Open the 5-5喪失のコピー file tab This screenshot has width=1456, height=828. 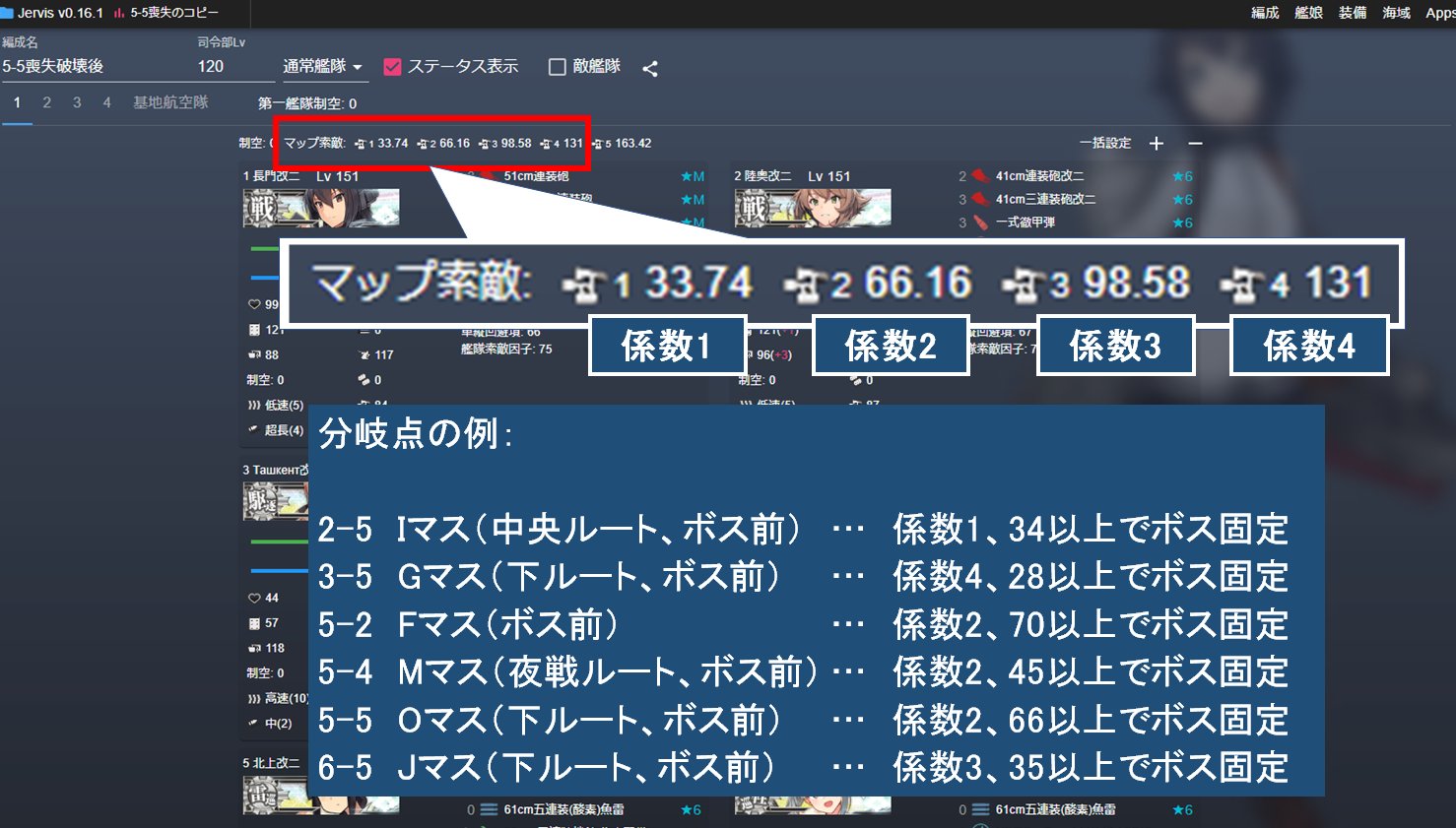coord(174,13)
